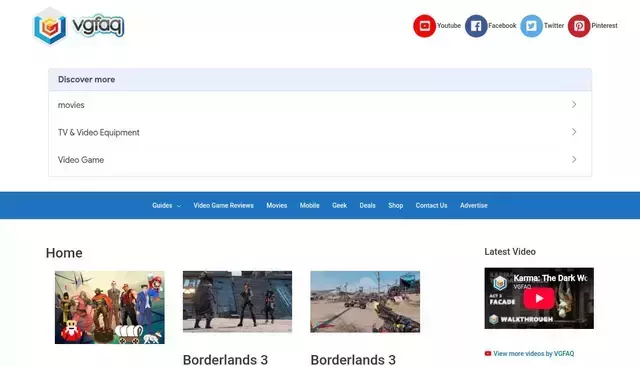Go to Video Game Reviews

pos(223,205)
